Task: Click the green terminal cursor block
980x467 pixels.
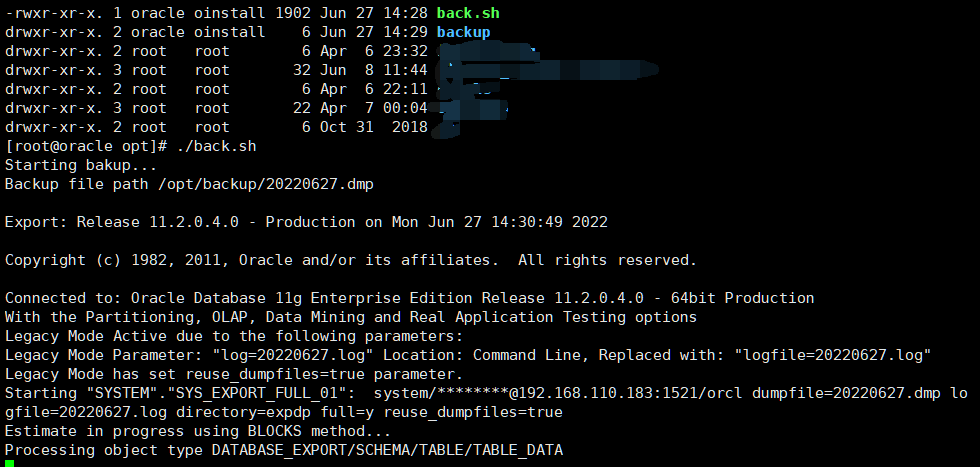Action: coord(9,462)
